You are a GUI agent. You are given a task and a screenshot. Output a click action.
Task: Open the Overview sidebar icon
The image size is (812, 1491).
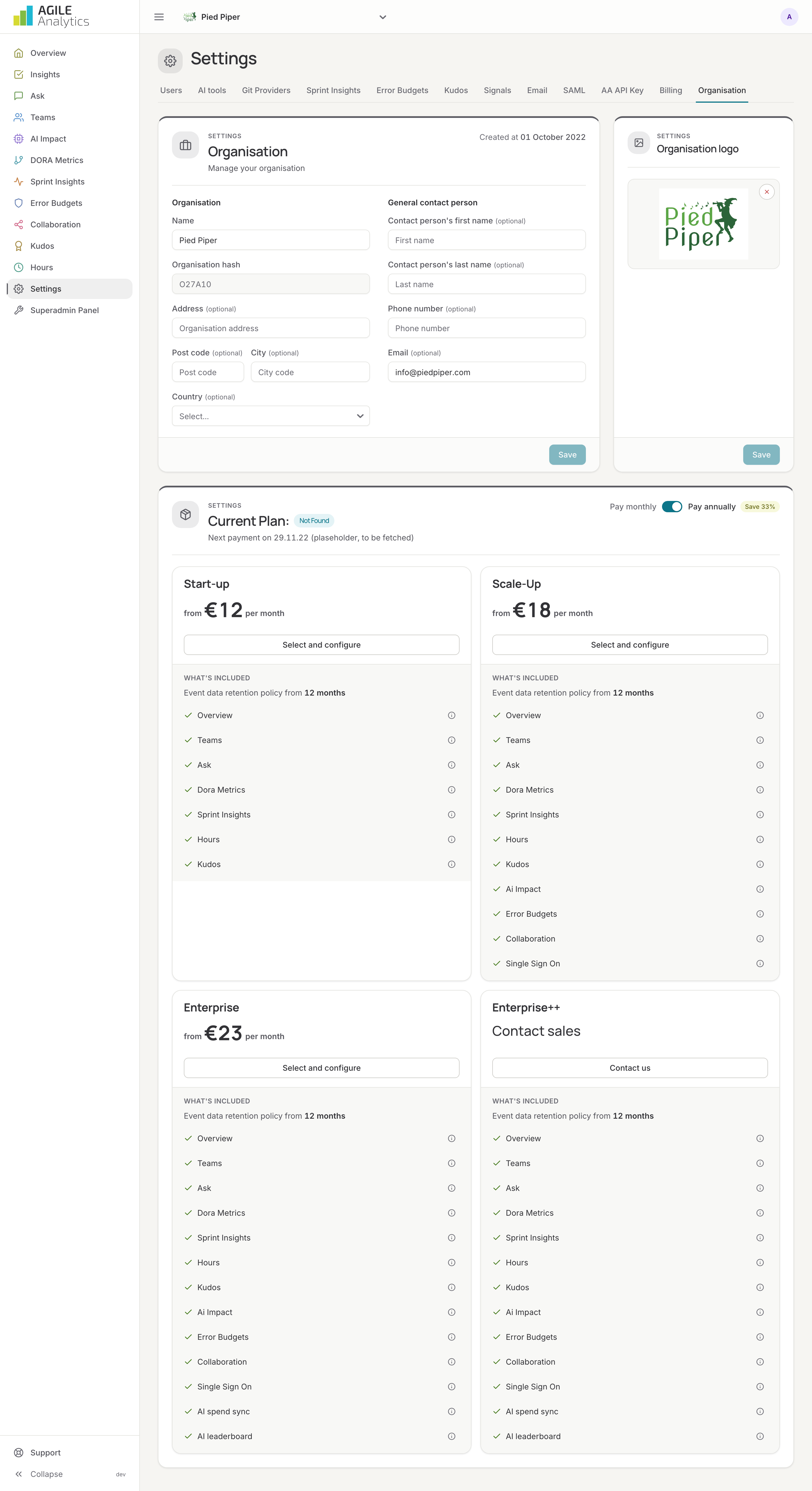coord(19,53)
